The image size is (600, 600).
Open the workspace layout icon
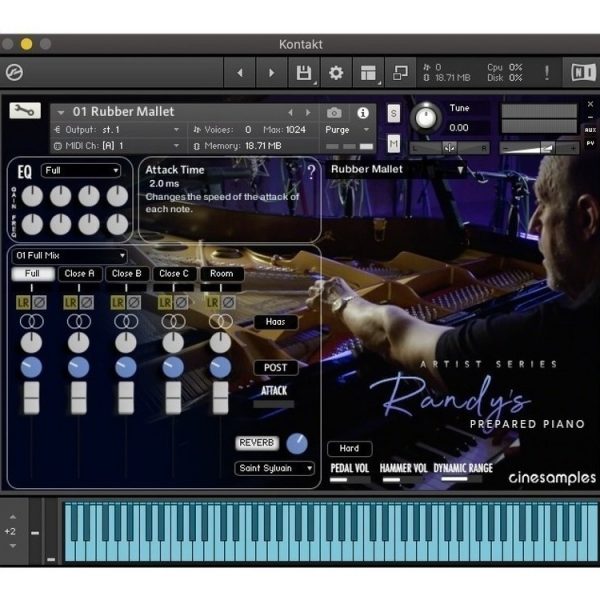[368, 73]
